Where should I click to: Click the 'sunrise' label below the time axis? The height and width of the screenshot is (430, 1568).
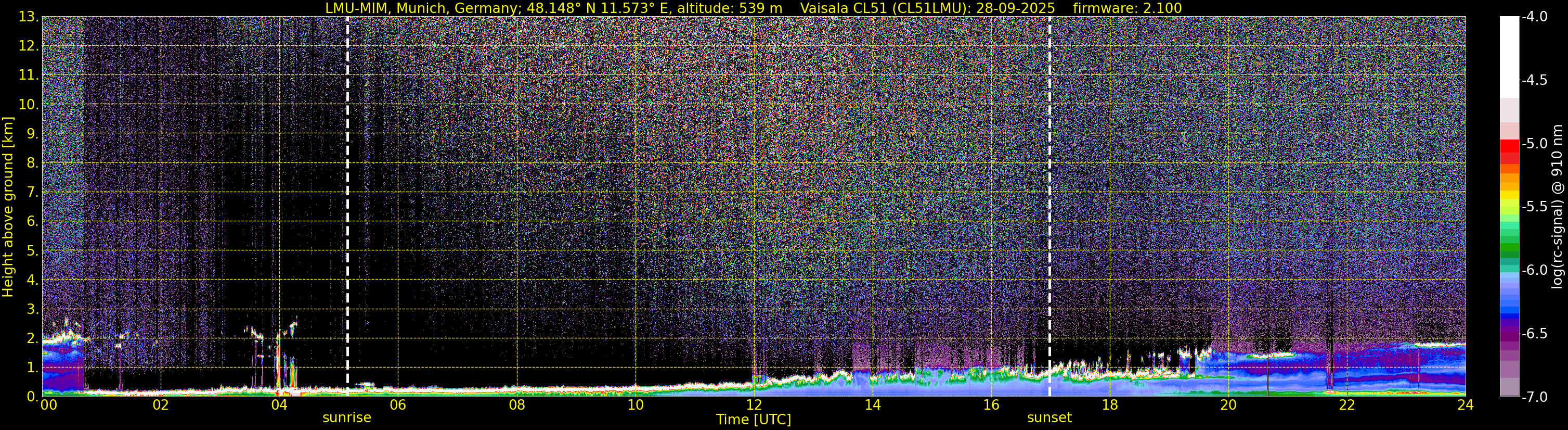[347, 418]
